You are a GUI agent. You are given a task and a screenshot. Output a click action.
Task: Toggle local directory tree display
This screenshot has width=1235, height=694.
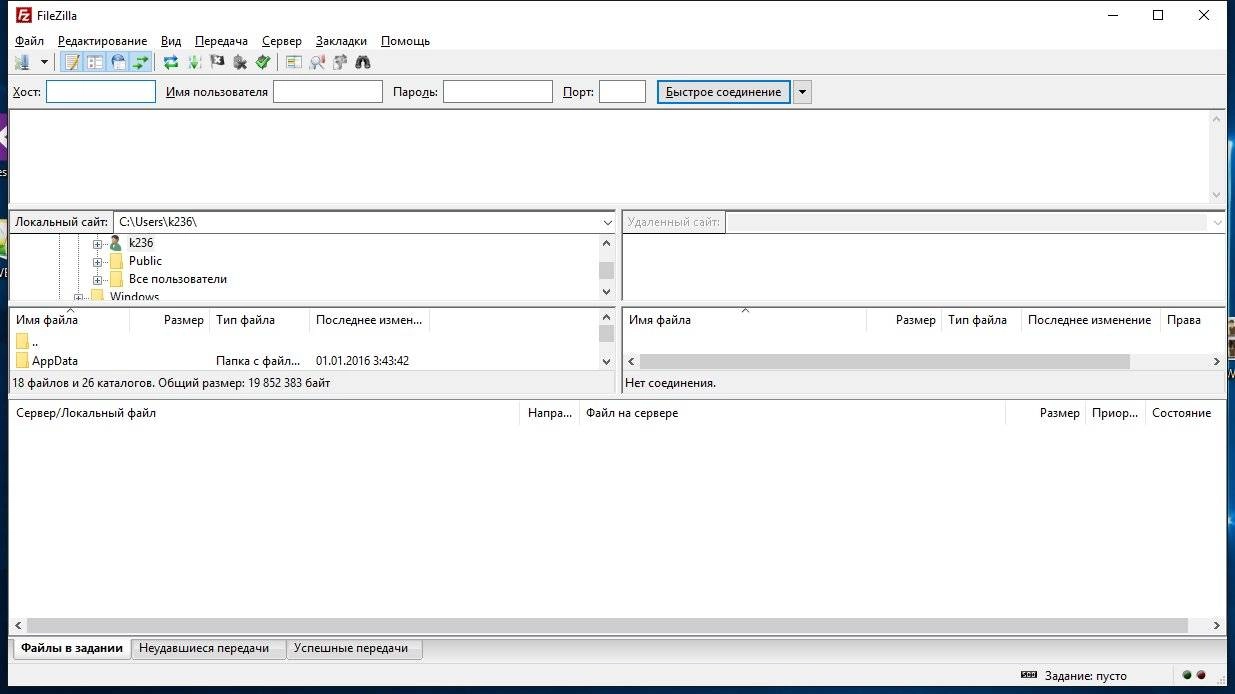[x=95, y=62]
